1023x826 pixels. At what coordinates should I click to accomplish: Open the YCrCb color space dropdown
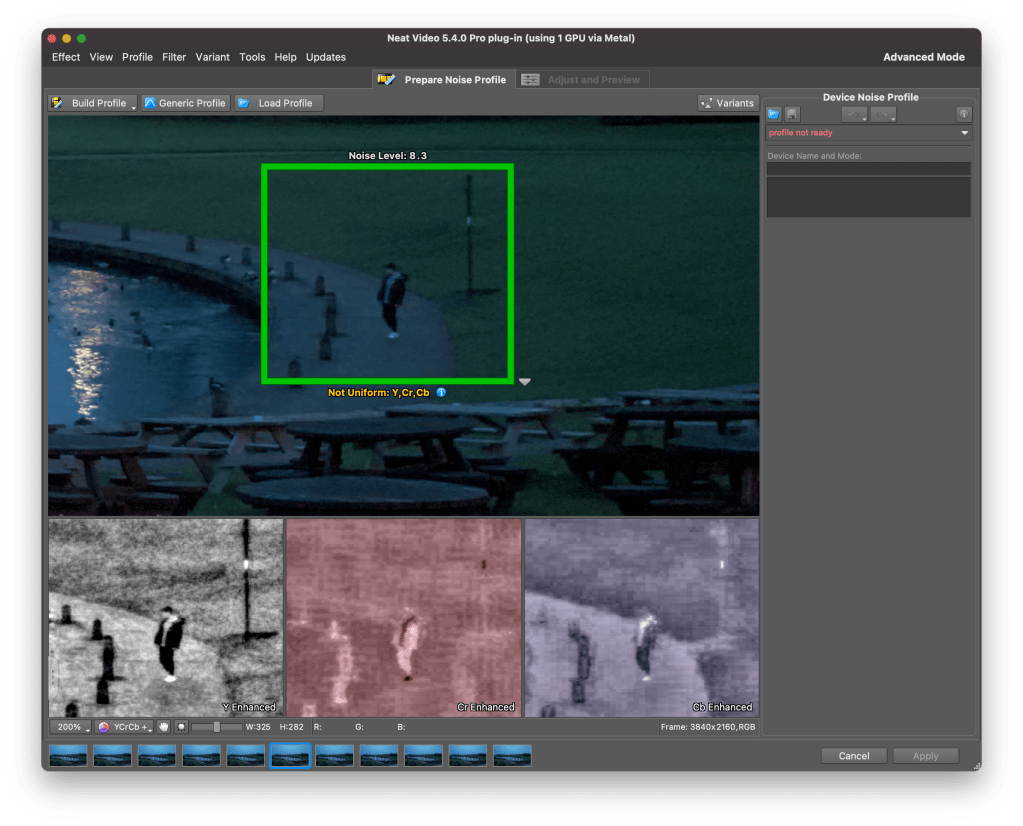(124, 727)
